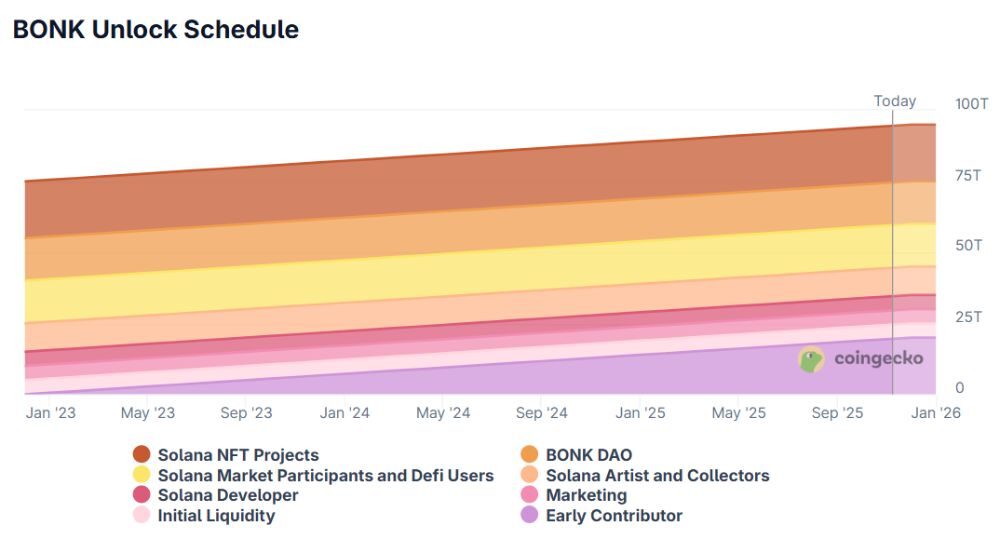Toggle Solana Market Participants and Defi Users series
The width and height of the screenshot is (1000, 535).
[x=325, y=475]
